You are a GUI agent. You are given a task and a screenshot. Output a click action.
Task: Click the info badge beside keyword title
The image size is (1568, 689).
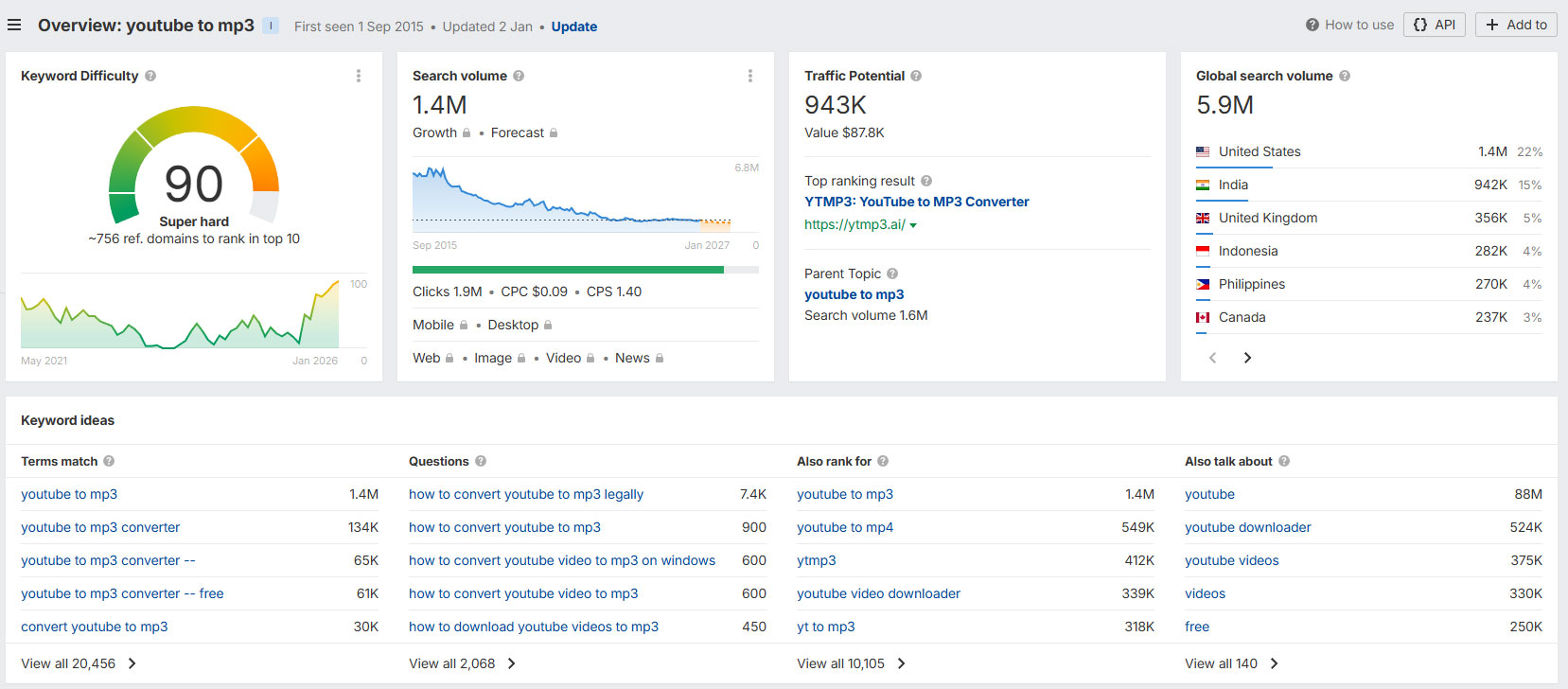[x=271, y=26]
